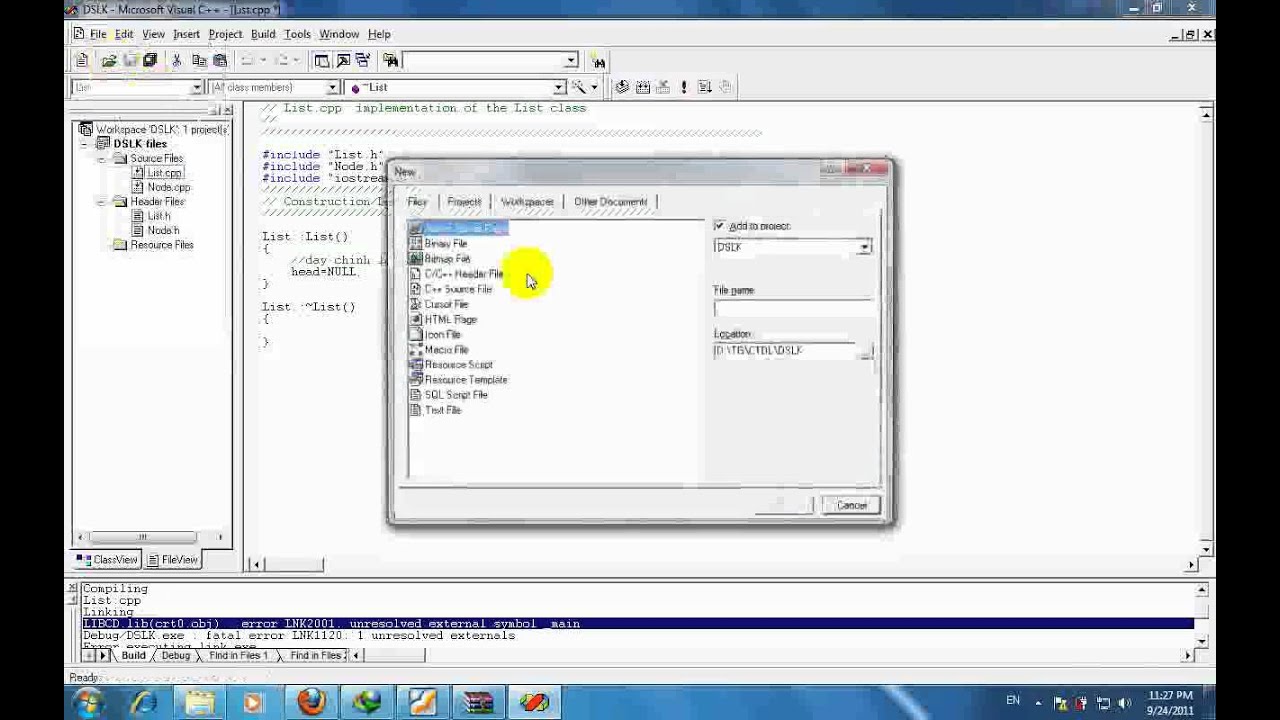This screenshot has height=720, width=1280.
Task: Open the Insert menu
Action: (186, 34)
